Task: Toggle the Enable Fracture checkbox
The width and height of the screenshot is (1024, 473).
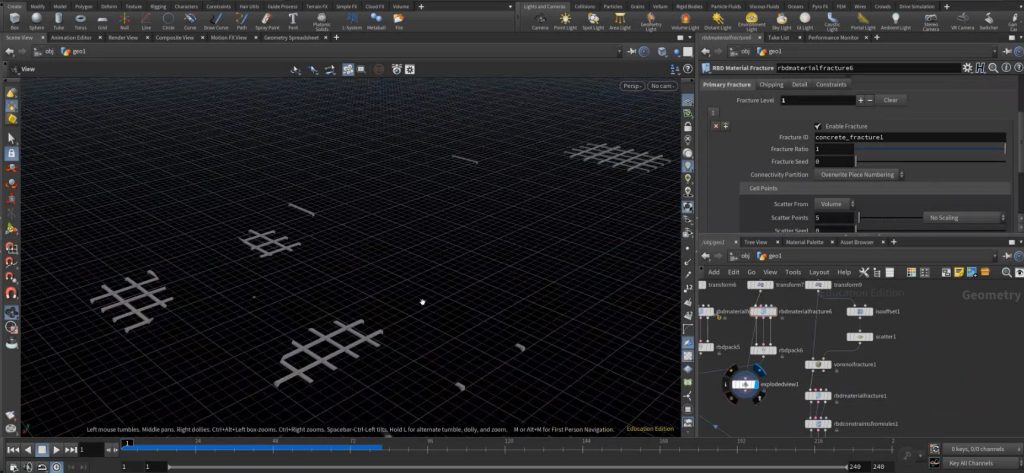Action: point(818,126)
